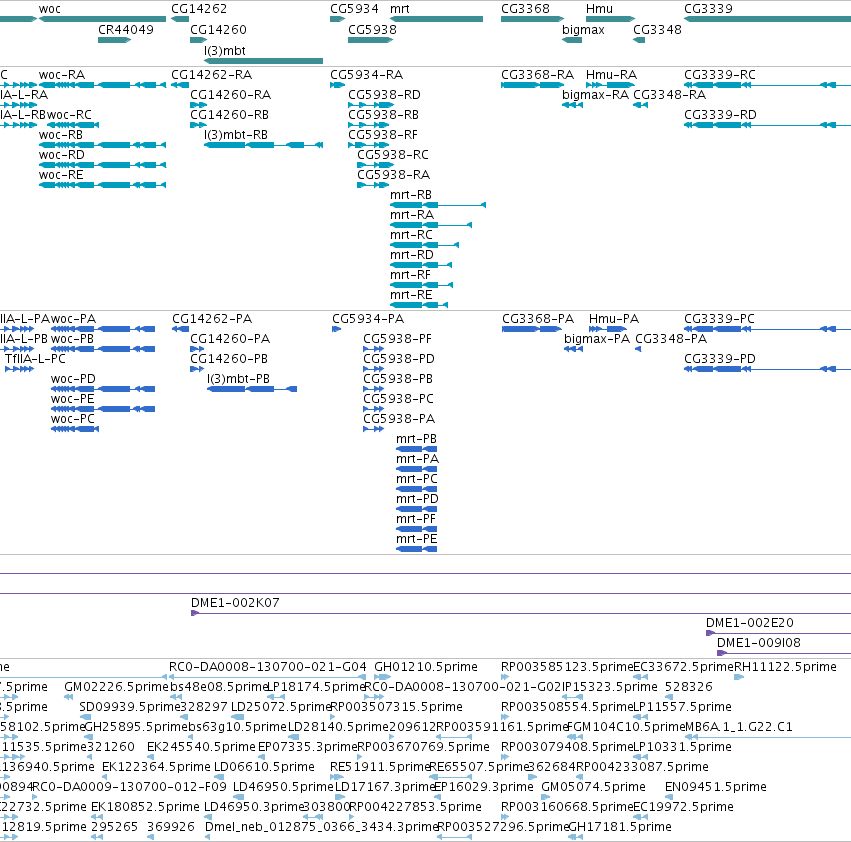Click EST Dmel_neb_012875_0366_3434.3prime

pos(321,827)
